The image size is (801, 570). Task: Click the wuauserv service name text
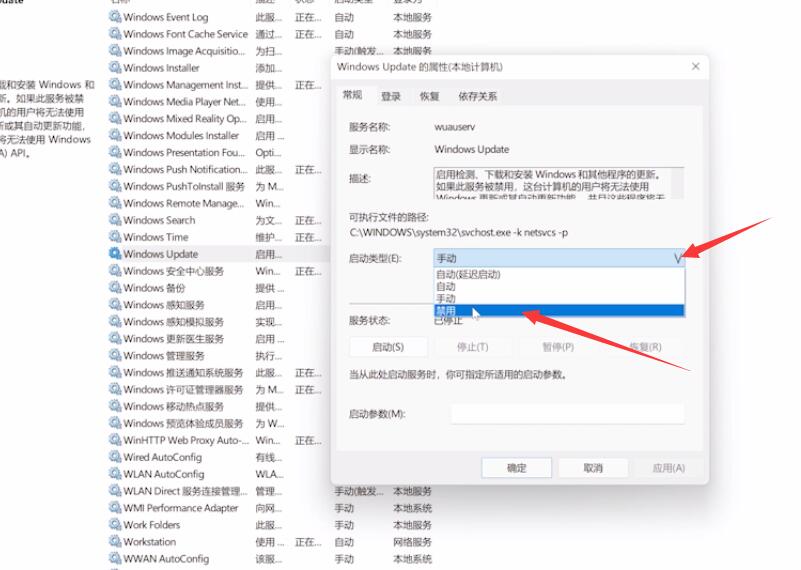(455, 127)
